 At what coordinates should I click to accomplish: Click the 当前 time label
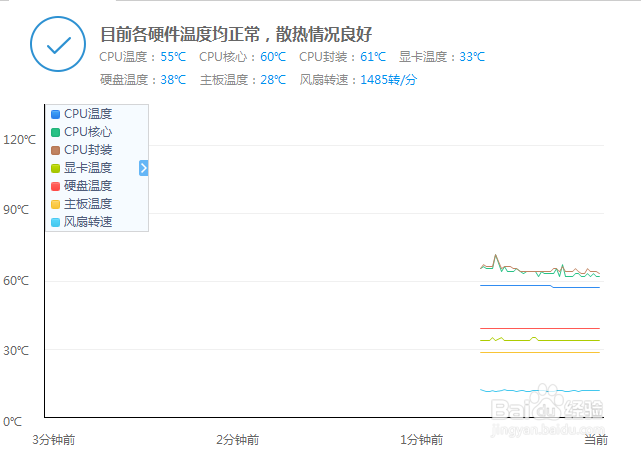click(596, 440)
